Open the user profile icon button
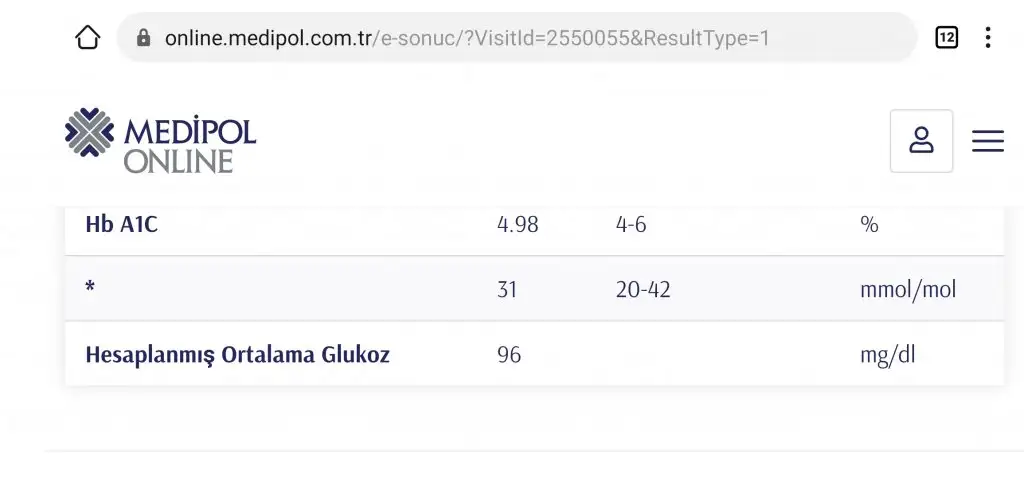The height and width of the screenshot is (479, 1024). [921, 140]
